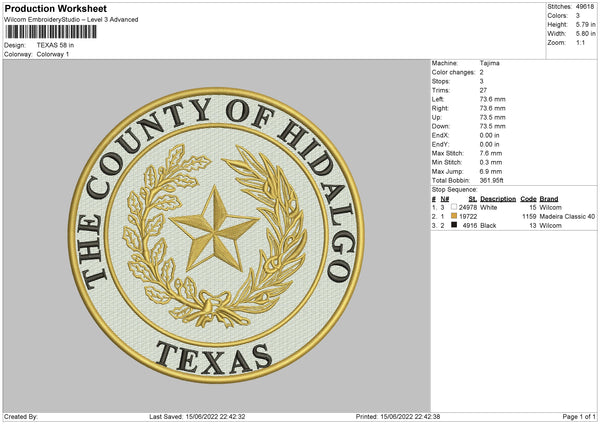Click the 'Color changes:' label
Screen dimensions: 600x424
[453, 72]
